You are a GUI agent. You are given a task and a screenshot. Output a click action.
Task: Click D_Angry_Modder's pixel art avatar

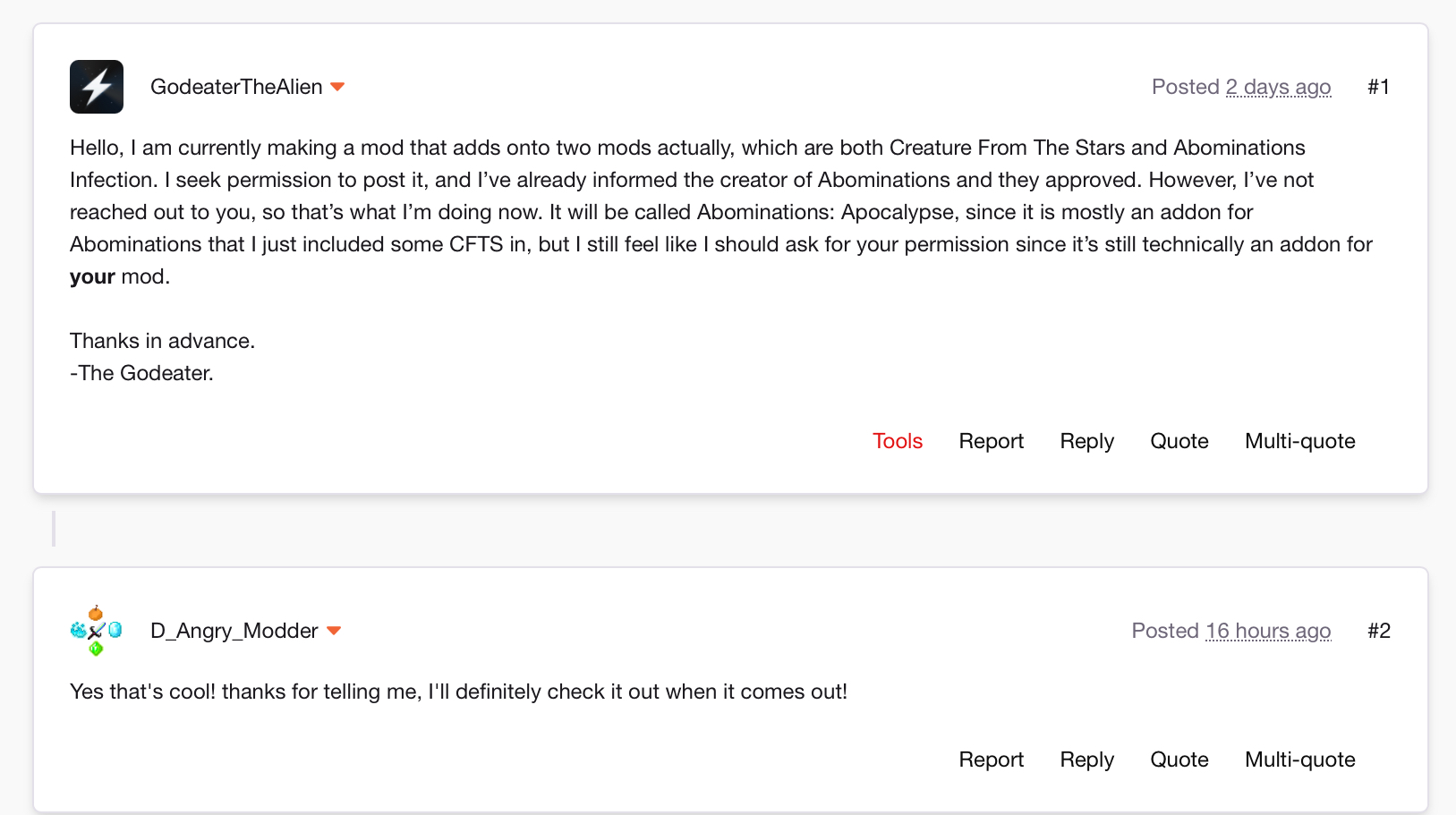97,631
